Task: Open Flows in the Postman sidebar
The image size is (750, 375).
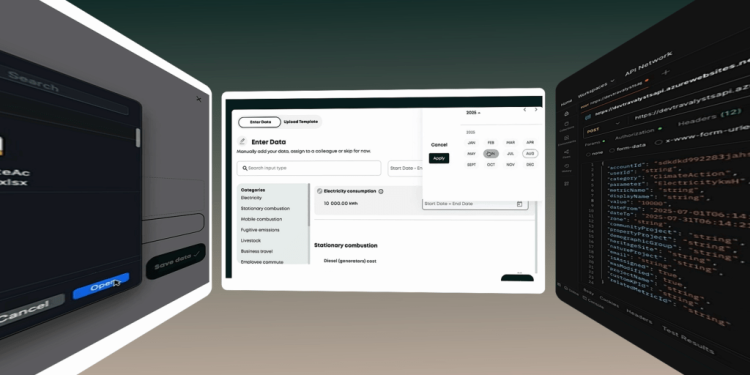Action: [x=567, y=154]
